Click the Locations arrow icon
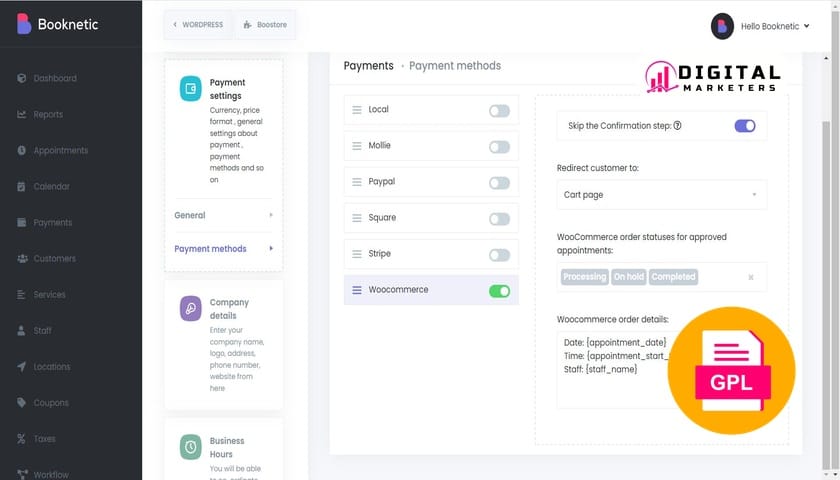This screenshot has height=480, width=840. click(x=21, y=367)
